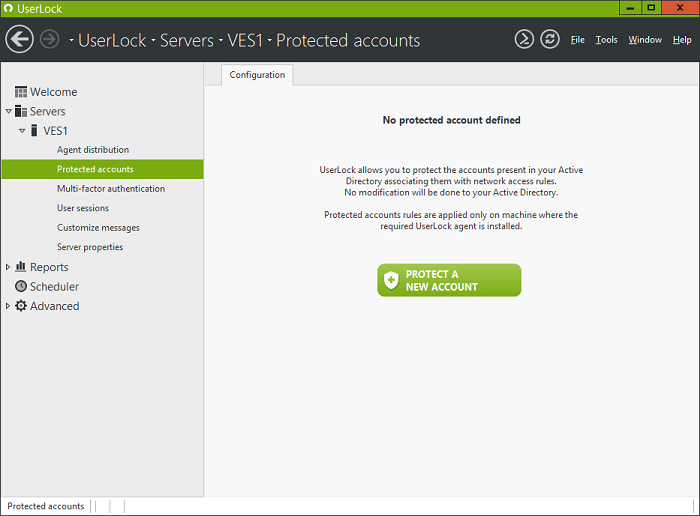Image resolution: width=700 pixels, height=516 pixels.
Task: Click the Advanced gear icon
Action: pyautogui.click(x=21, y=306)
